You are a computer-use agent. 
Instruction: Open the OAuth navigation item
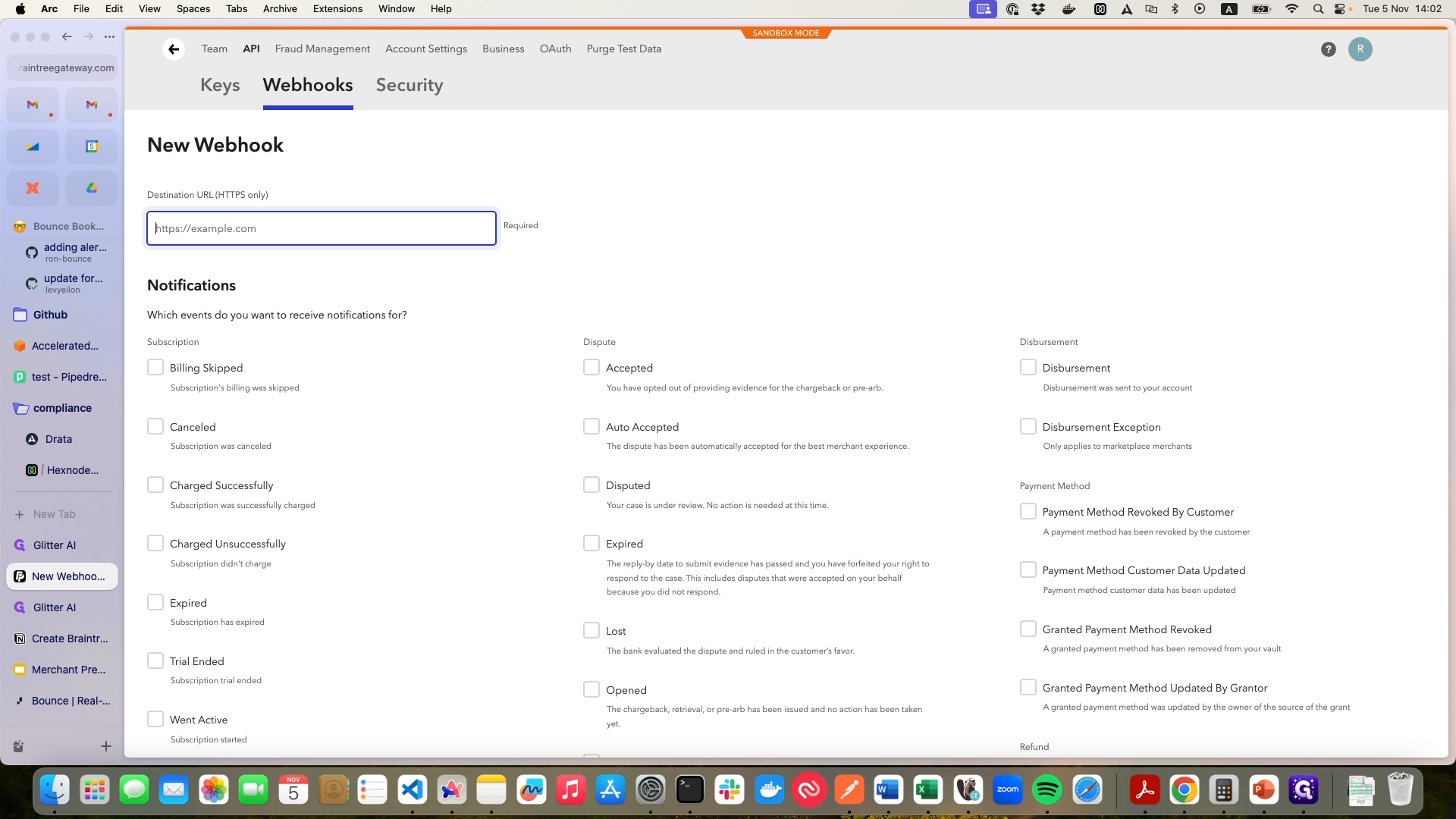[555, 49]
